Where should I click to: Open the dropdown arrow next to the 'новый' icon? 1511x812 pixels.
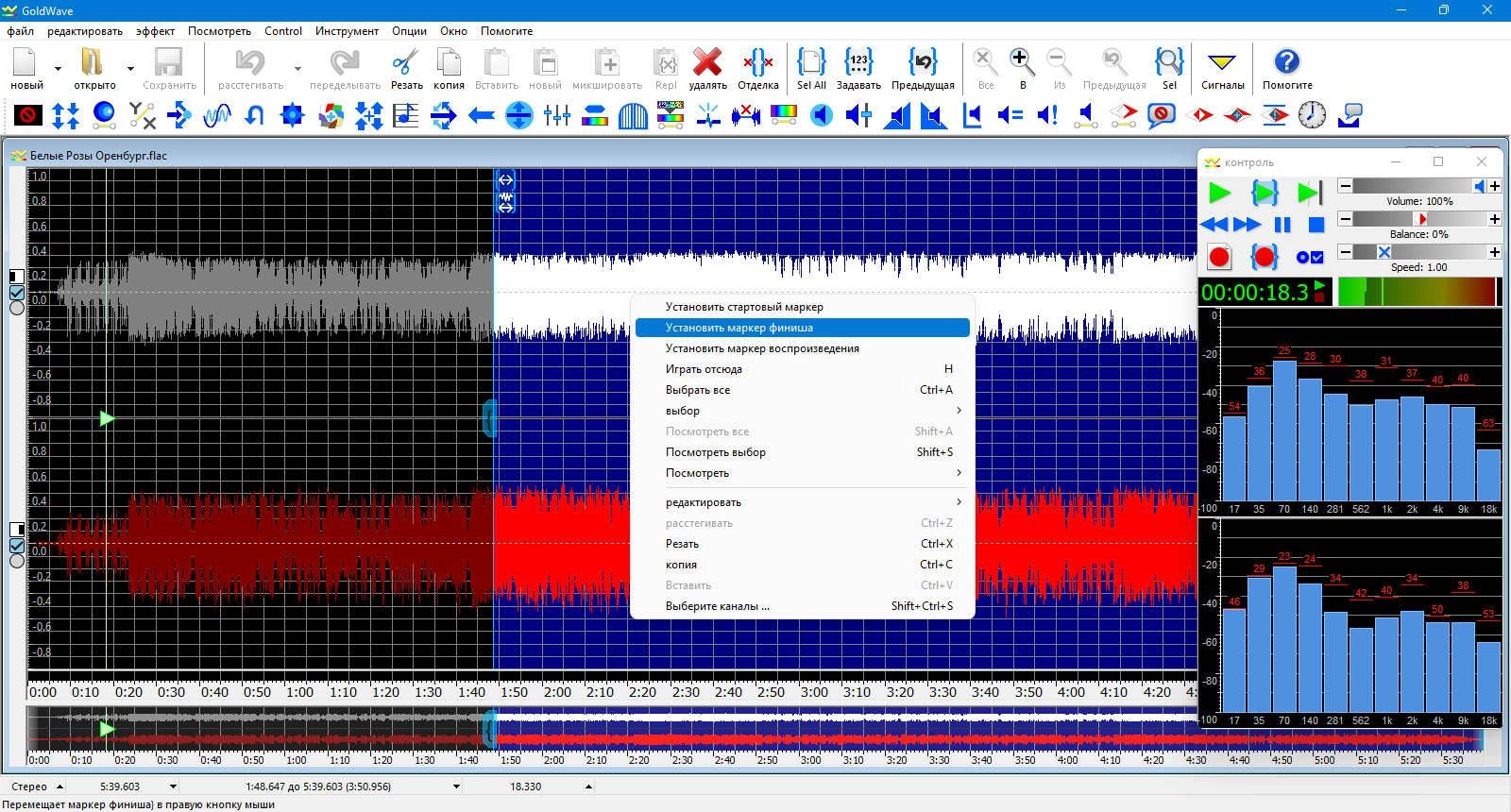point(58,68)
